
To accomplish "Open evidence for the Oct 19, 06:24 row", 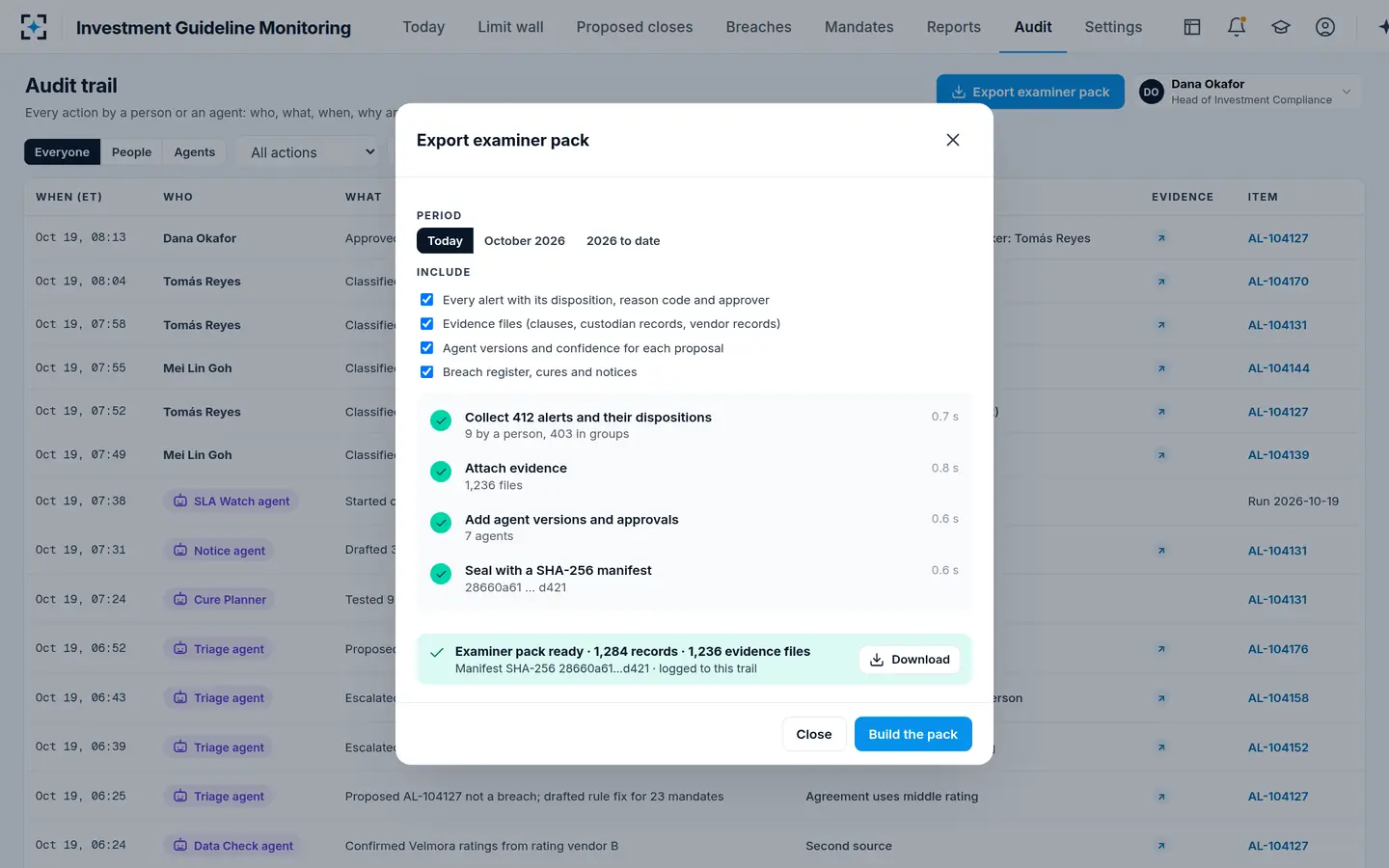I will point(1161,846).
